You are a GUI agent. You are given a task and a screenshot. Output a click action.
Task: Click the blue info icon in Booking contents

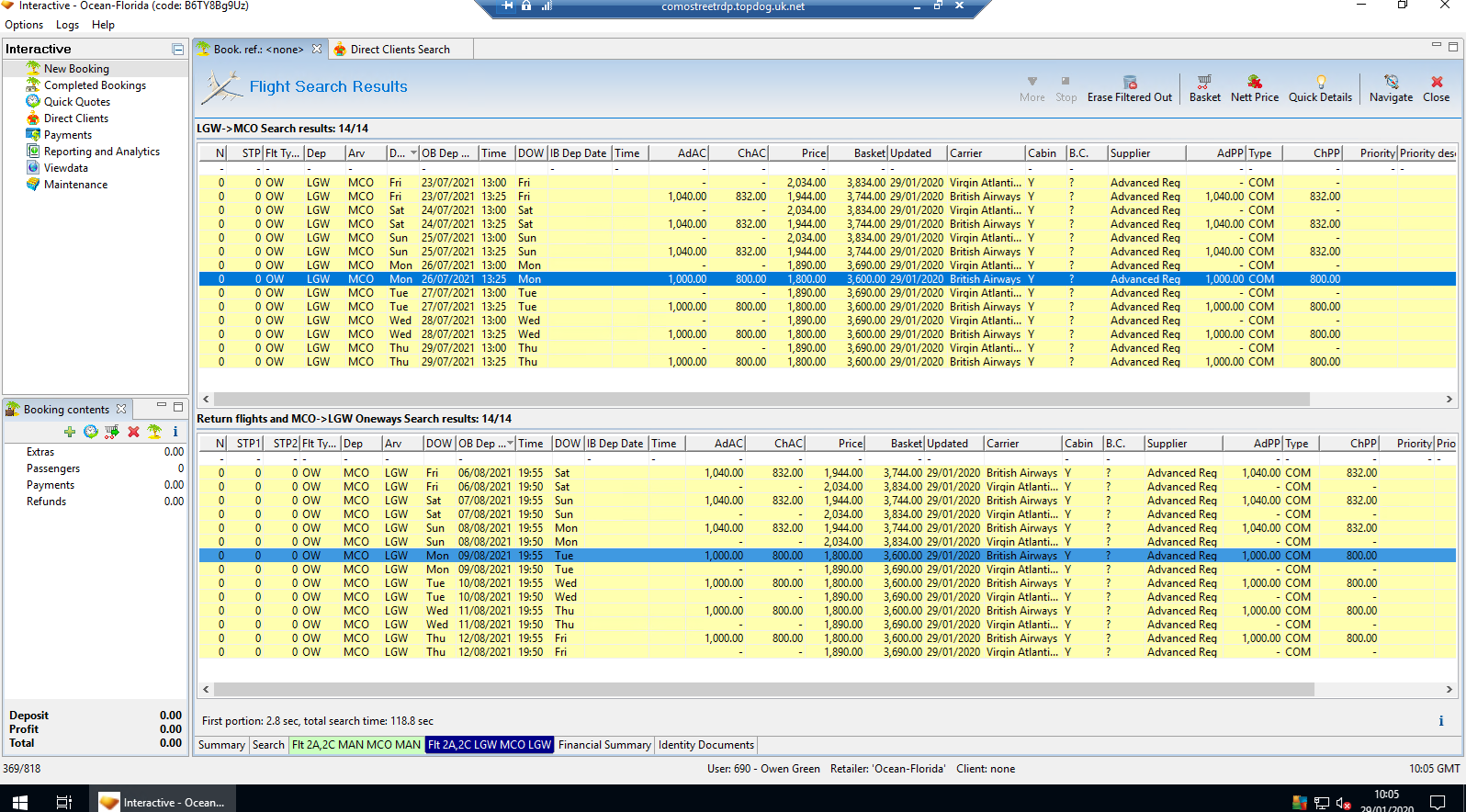pyautogui.click(x=175, y=432)
